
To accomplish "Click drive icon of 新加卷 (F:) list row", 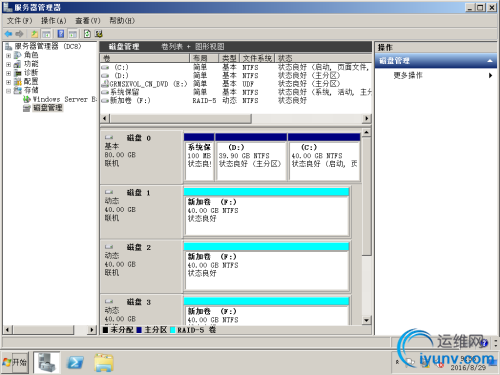I will 105,100.
